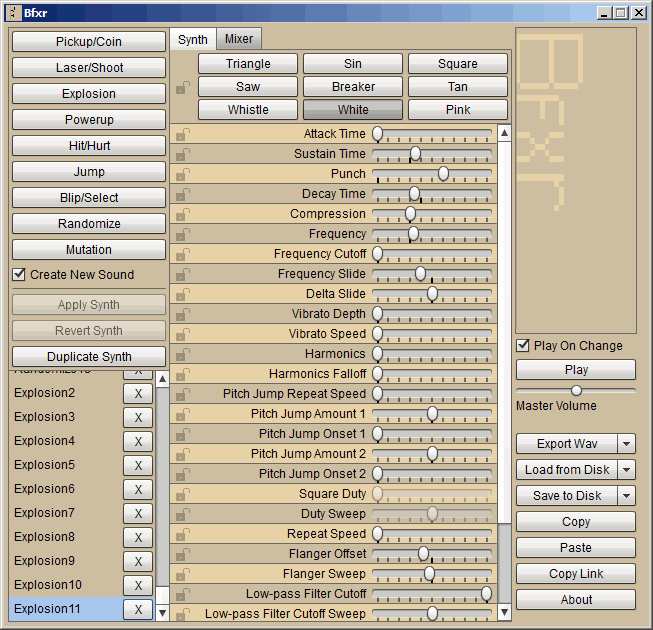
Task: Switch to the Synth tab
Action: pos(193,40)
